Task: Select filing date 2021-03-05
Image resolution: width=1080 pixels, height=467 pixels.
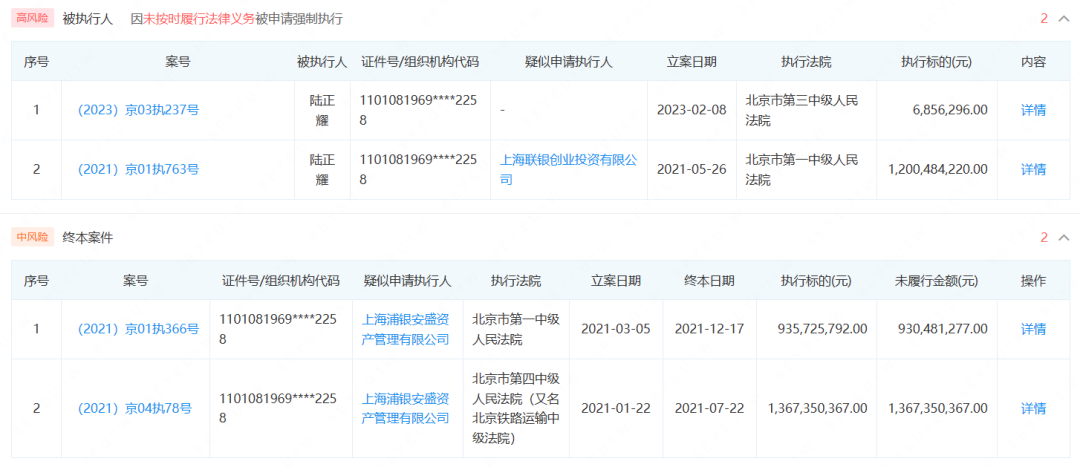Action: click(616, 329)
